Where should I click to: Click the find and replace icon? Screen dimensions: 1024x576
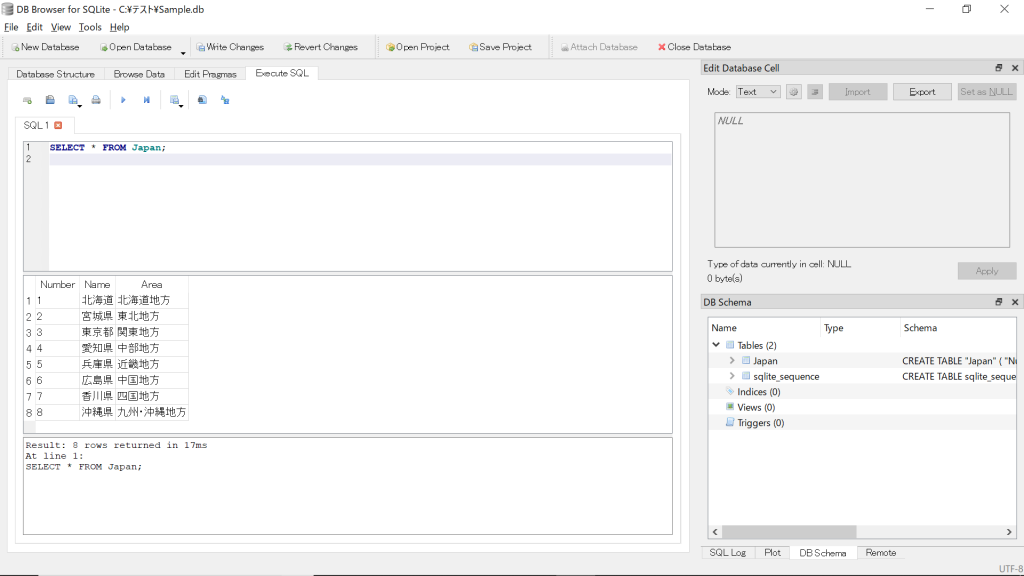pos(225,100)
